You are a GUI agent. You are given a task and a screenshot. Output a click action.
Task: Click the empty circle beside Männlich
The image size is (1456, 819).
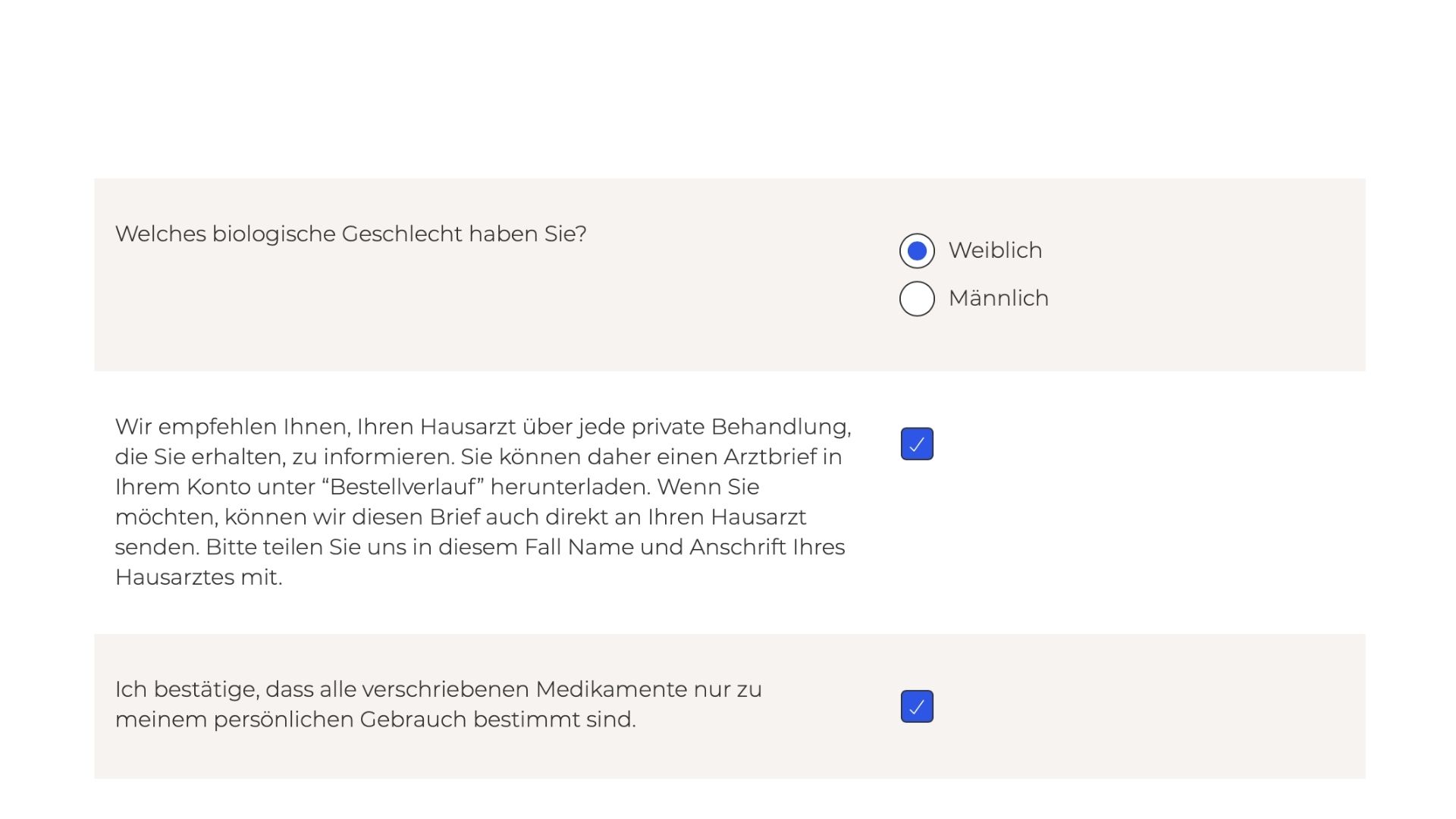(x=917, y=299)
